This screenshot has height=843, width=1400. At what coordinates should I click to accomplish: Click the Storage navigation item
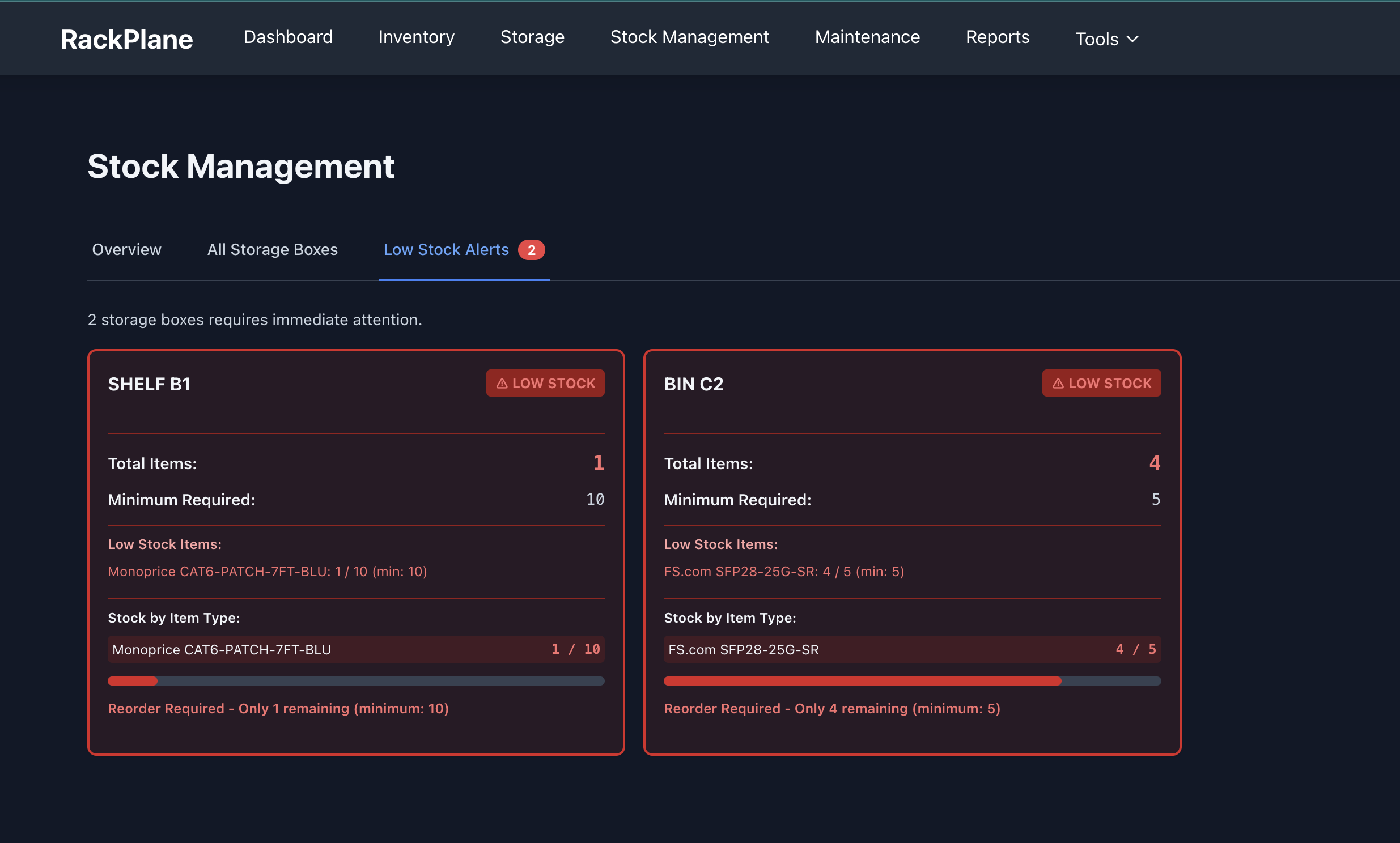click(x=532, y=37)
